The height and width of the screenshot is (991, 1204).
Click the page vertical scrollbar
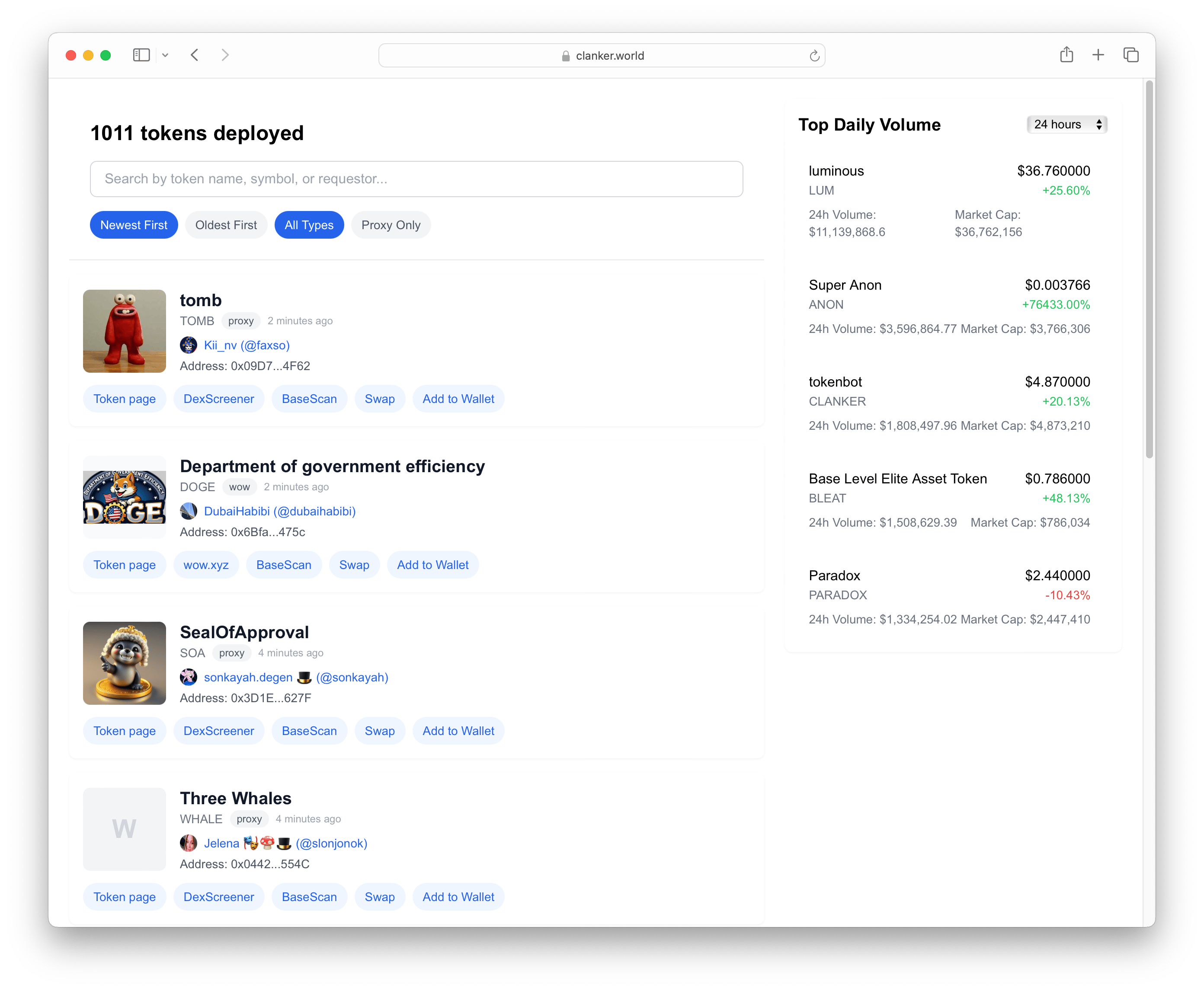pos(1149,269)
